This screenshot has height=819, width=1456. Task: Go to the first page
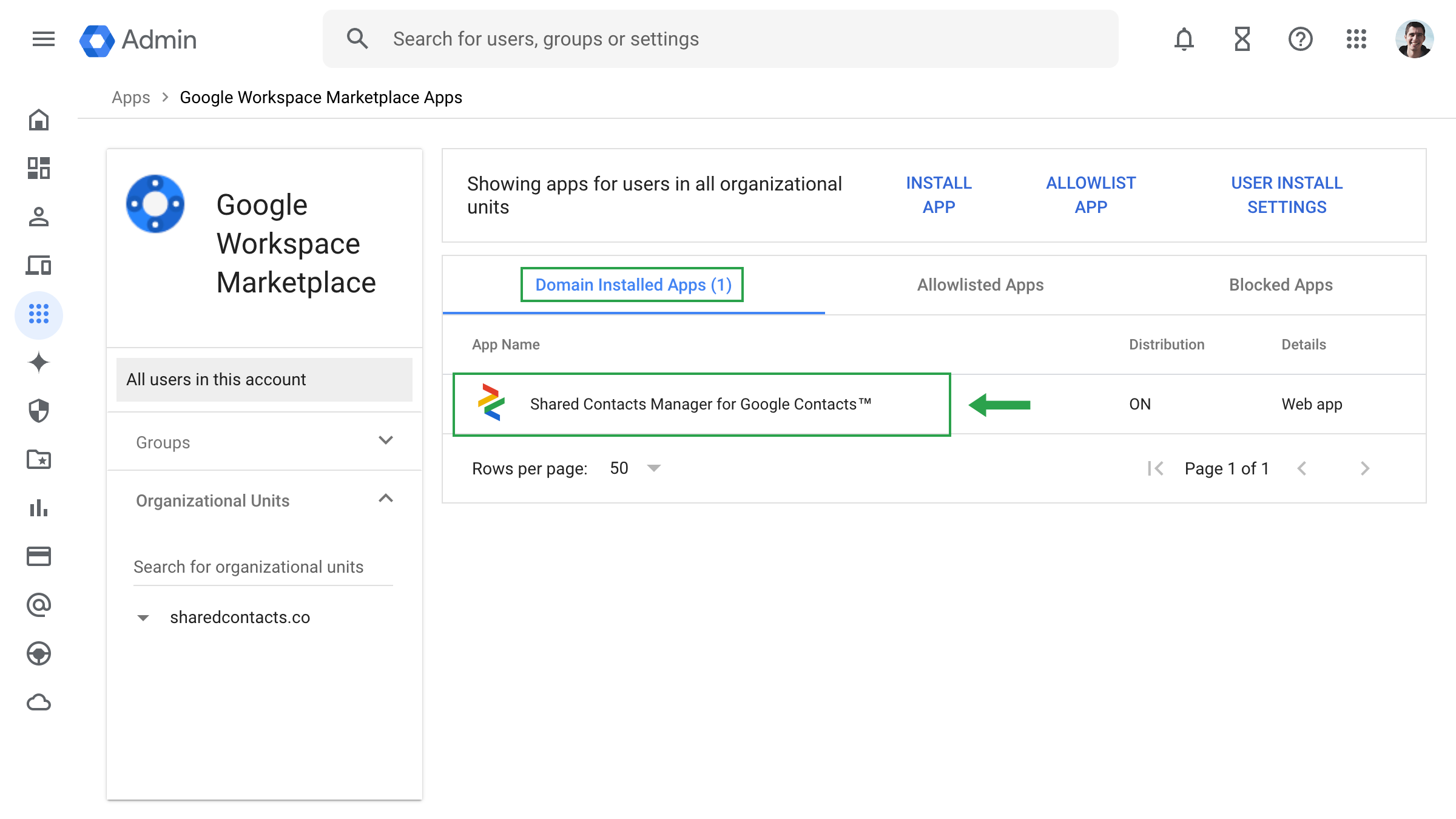coord(1156,468)
